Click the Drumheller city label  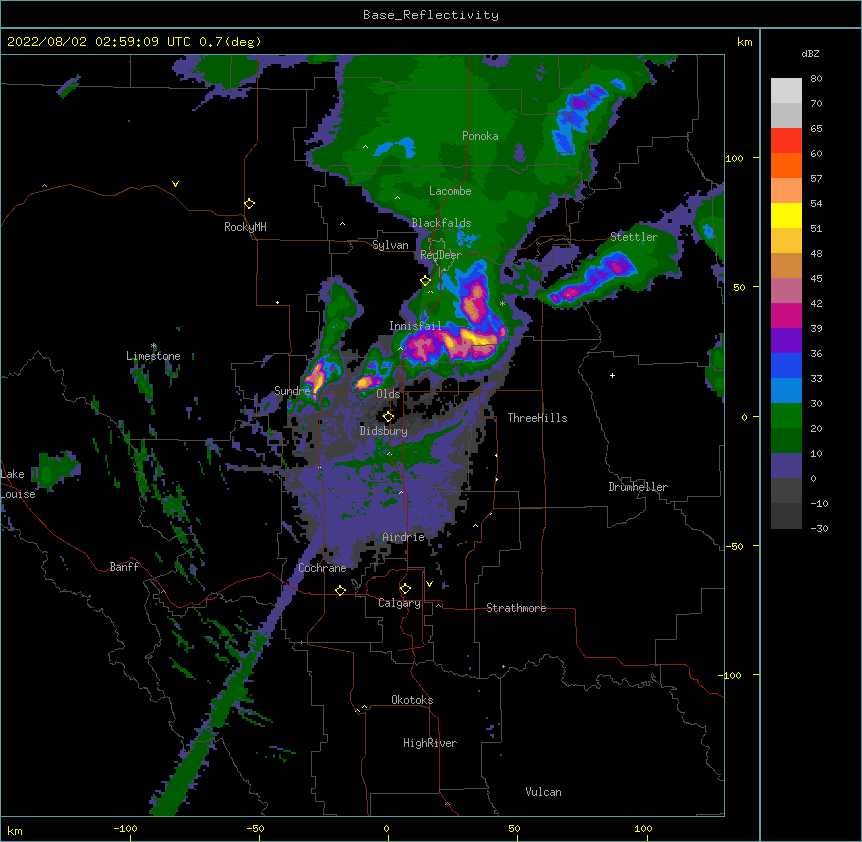(x=638, y=487)
